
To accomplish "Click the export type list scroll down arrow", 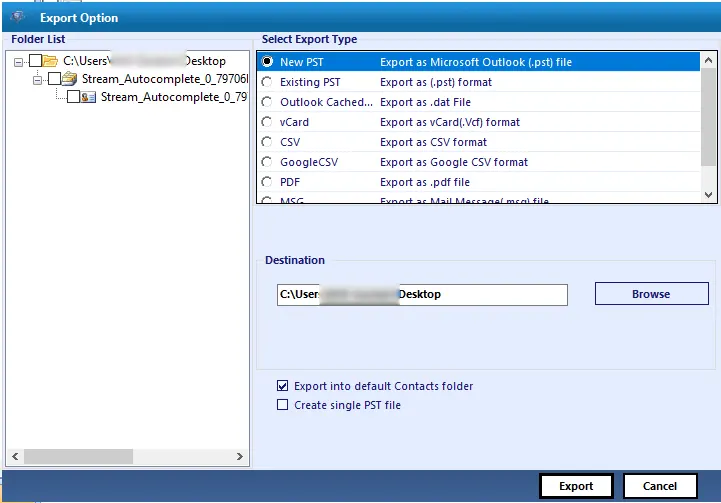I will 708,194.
